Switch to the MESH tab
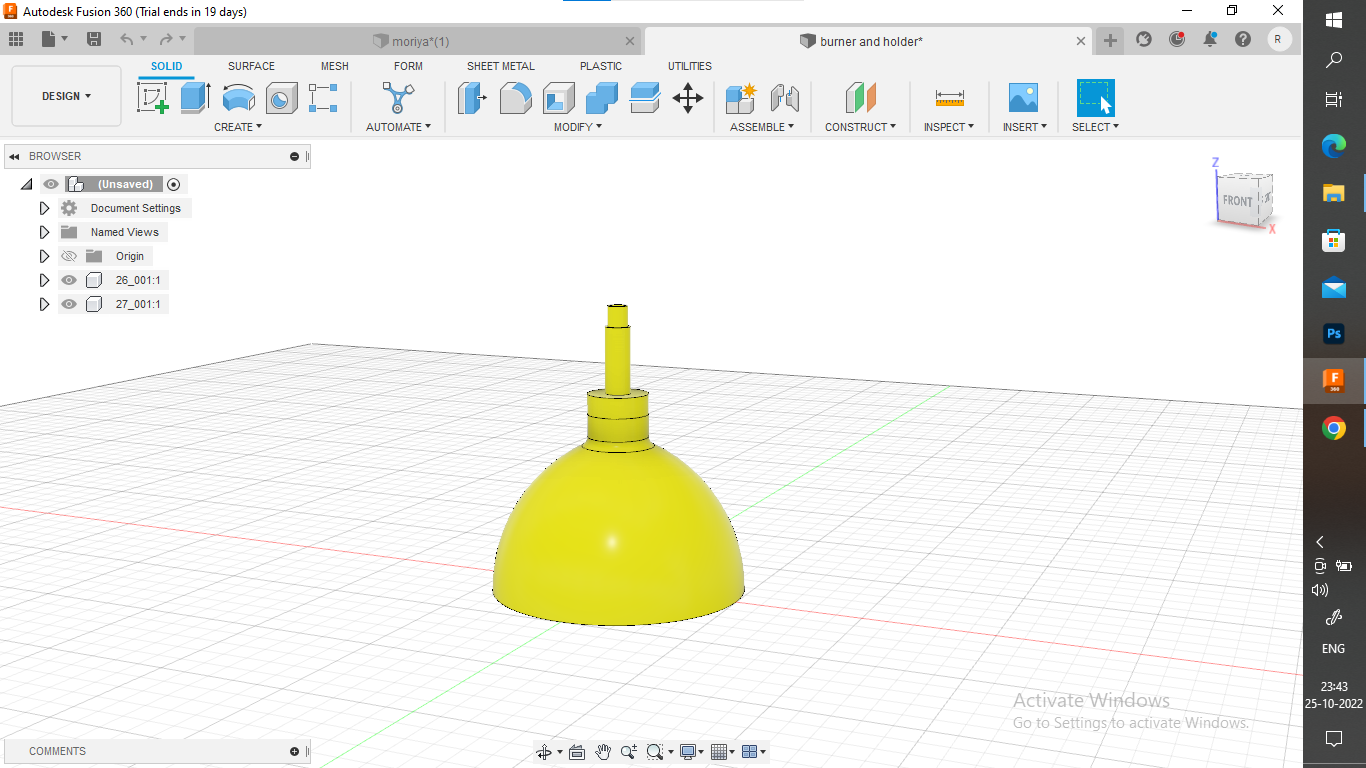Image resolution: width=1366 pixels, height=768 pixels. (335, 66)
